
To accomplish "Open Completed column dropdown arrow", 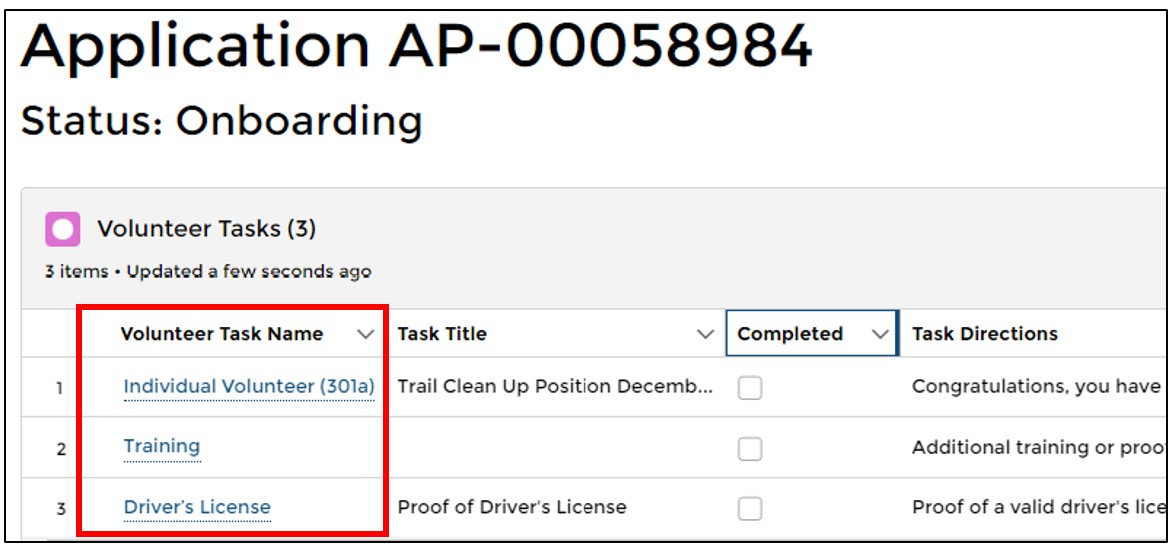I will coord(880,334).
